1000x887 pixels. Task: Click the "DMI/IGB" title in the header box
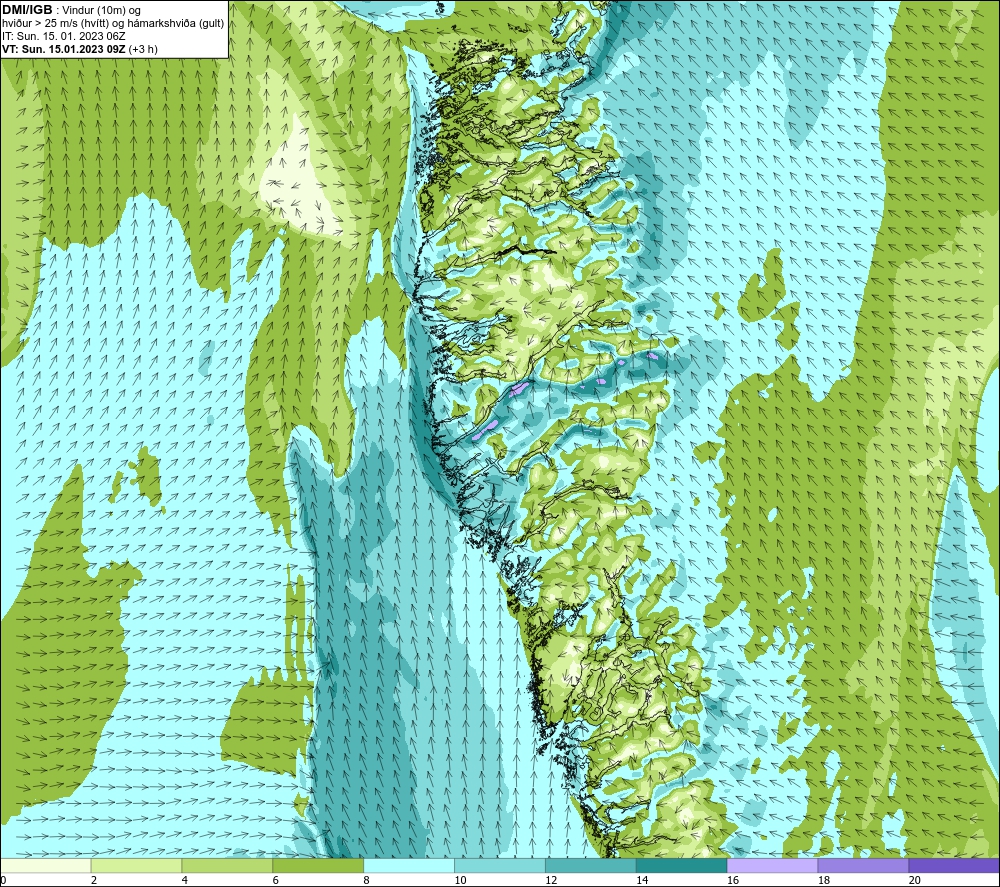click(27, 10)
